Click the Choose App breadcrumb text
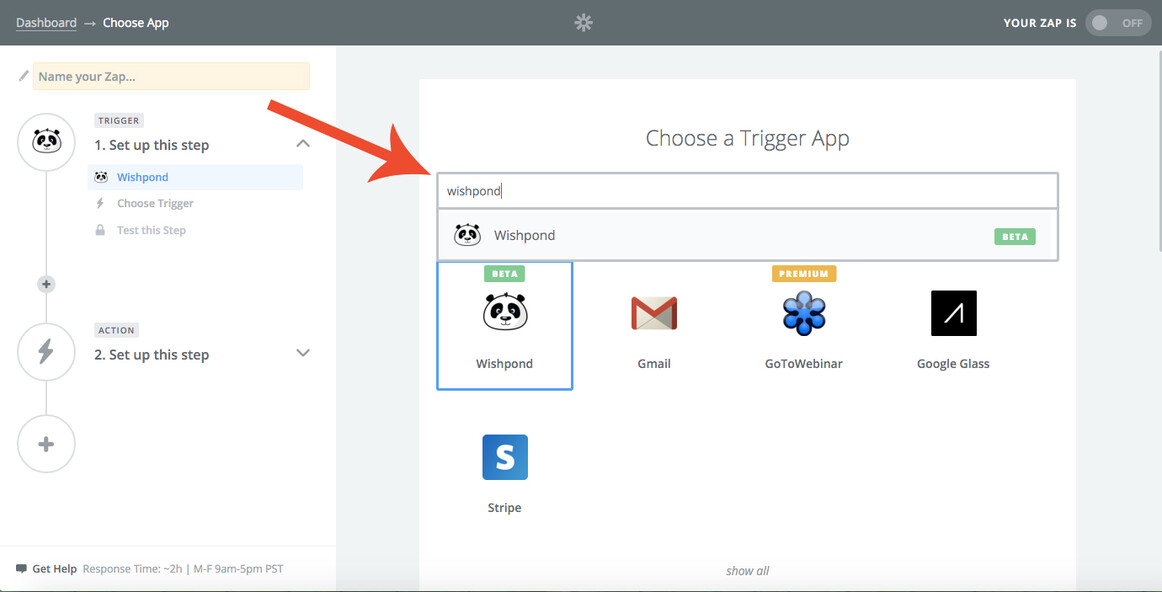1162x592 pixels. (136, 22)
